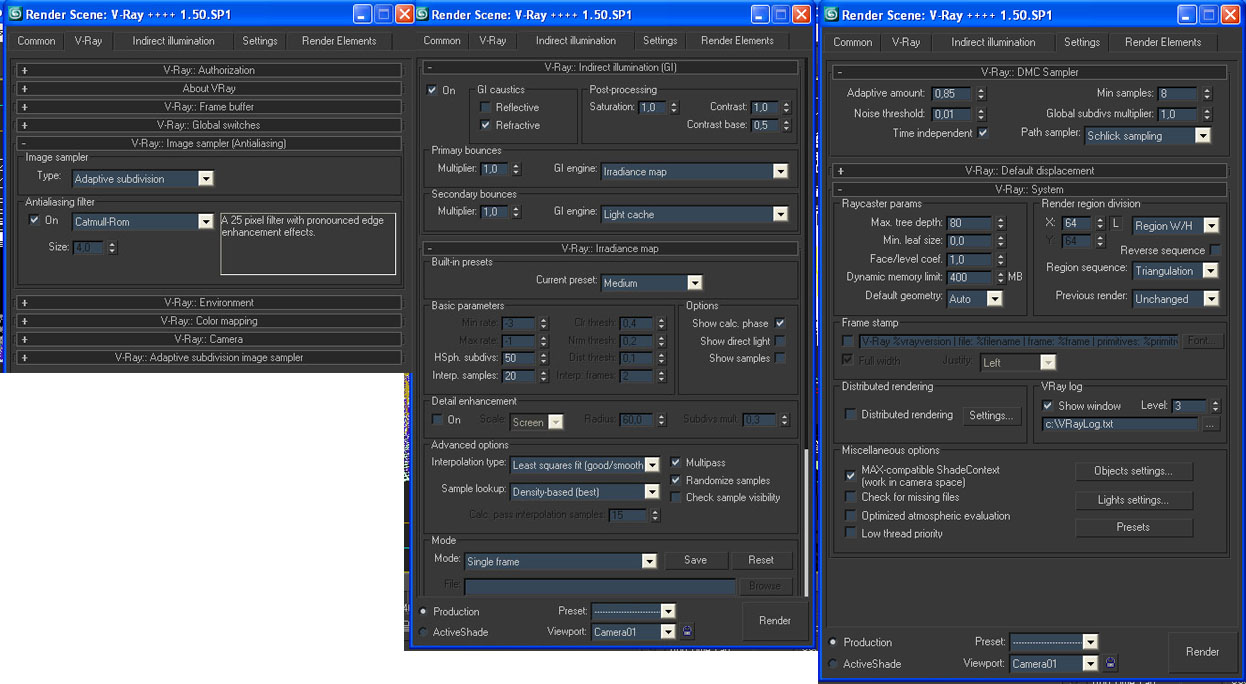
Task: Open the Image sampler Type dropdown
Action: point(205,179)
